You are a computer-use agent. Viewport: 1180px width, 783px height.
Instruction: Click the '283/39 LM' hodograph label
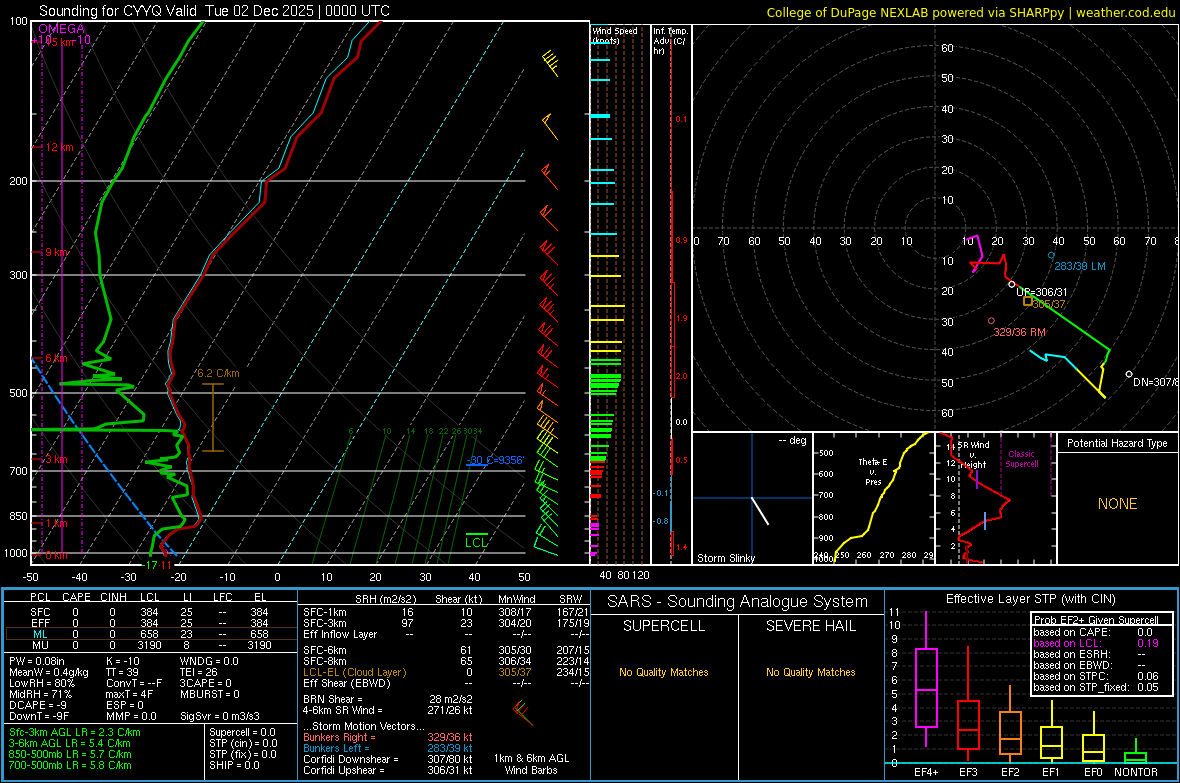click(1080, 267)
